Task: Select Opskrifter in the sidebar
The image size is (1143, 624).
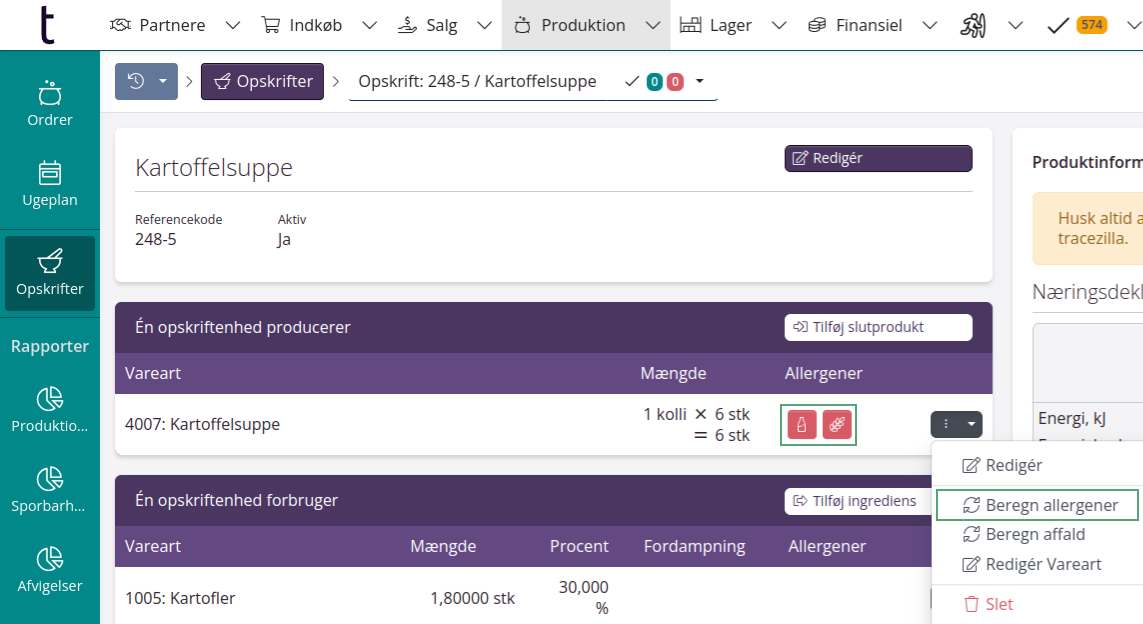Action: tap(49, 270)
